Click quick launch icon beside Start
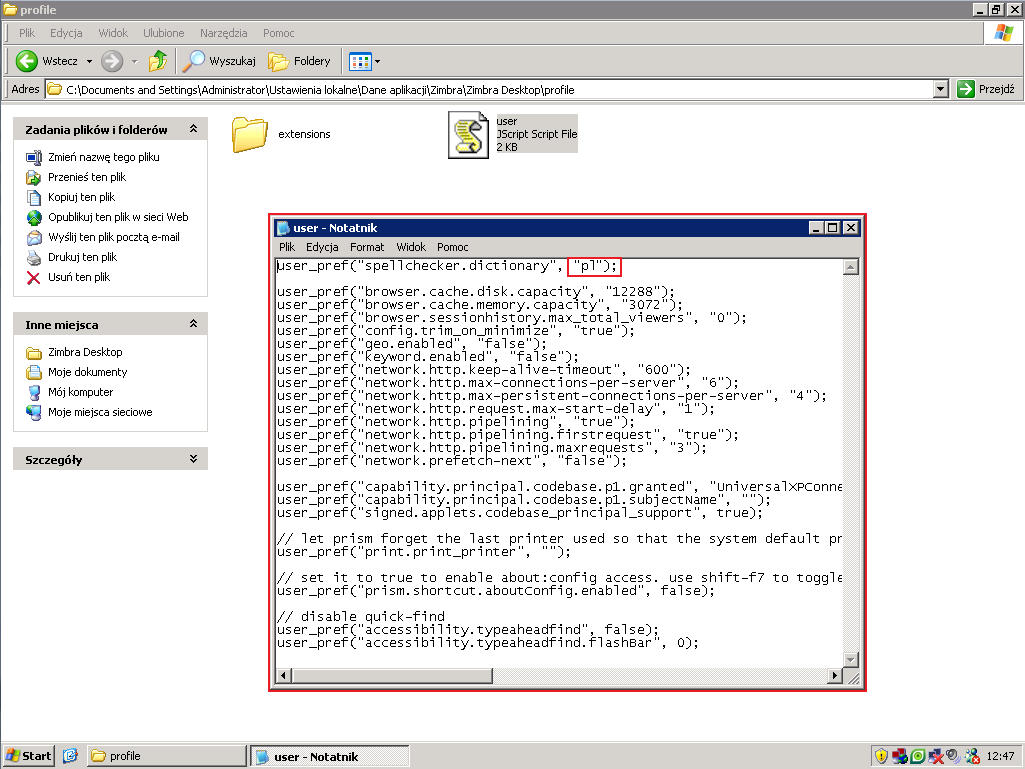This screenshot has width=1025, height=769. coord(71,756)
